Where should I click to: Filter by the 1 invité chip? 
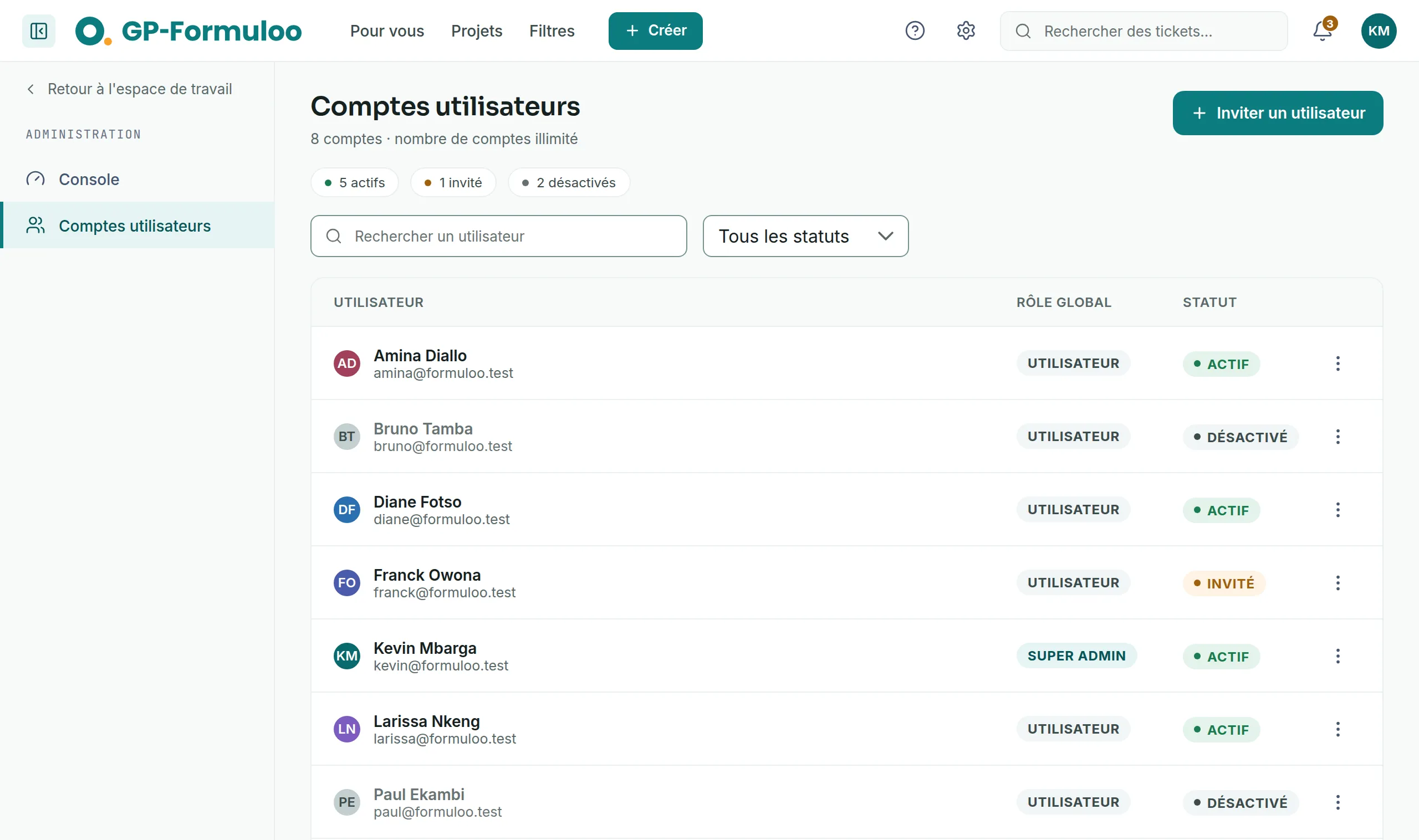pos(453,182)
